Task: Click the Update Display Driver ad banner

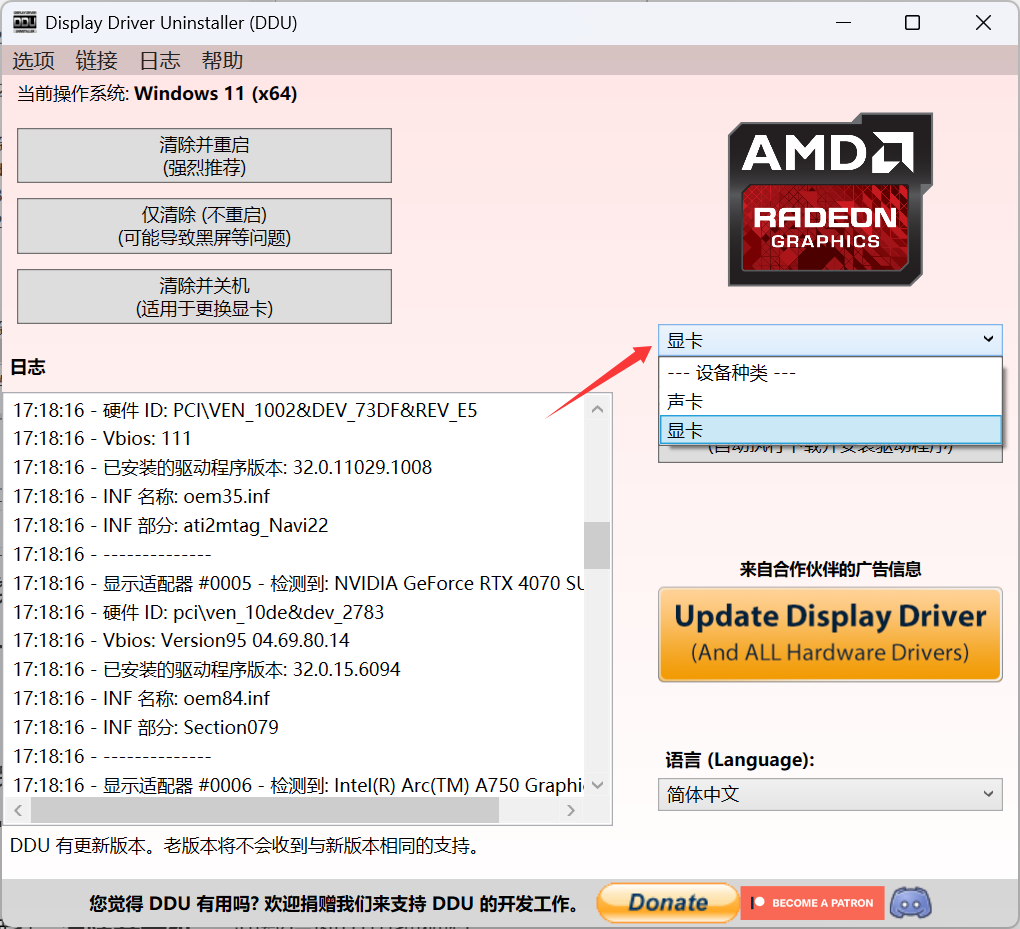Action: [830, 634]
